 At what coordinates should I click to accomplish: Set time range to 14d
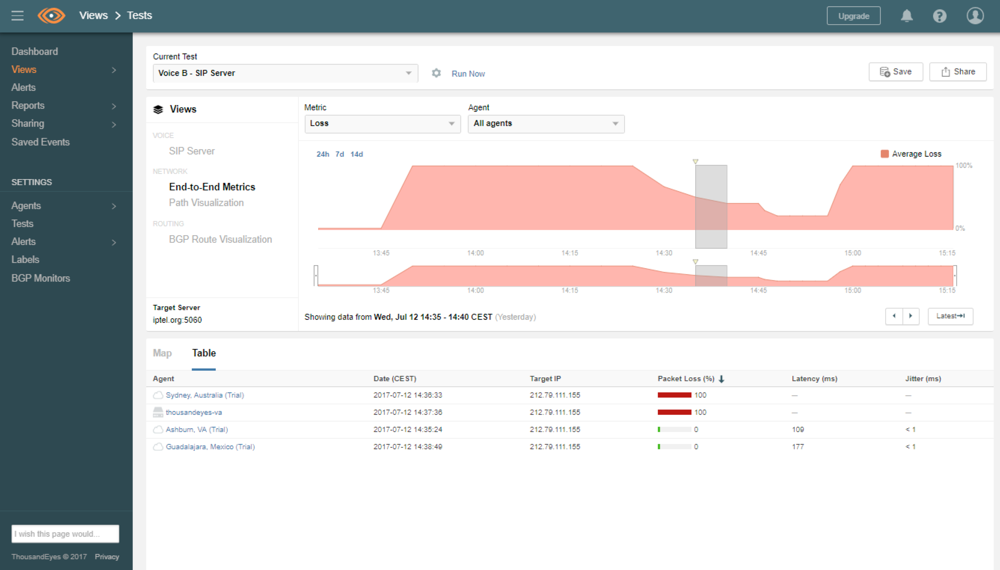[x=357, y=154]
